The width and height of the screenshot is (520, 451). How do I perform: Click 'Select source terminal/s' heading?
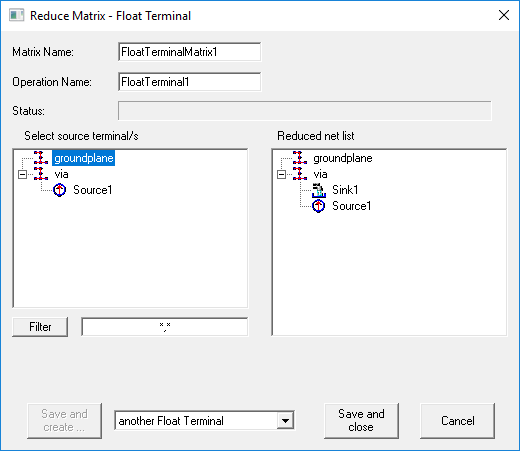coord(81,136)
